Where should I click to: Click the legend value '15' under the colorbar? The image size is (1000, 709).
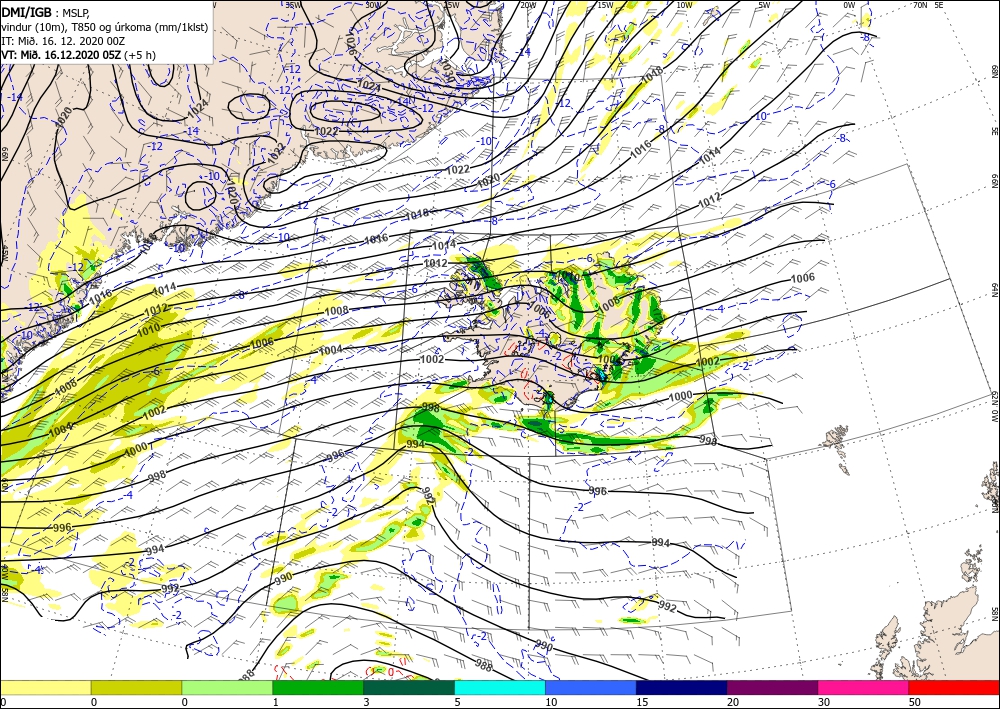[x=642, y=702]
